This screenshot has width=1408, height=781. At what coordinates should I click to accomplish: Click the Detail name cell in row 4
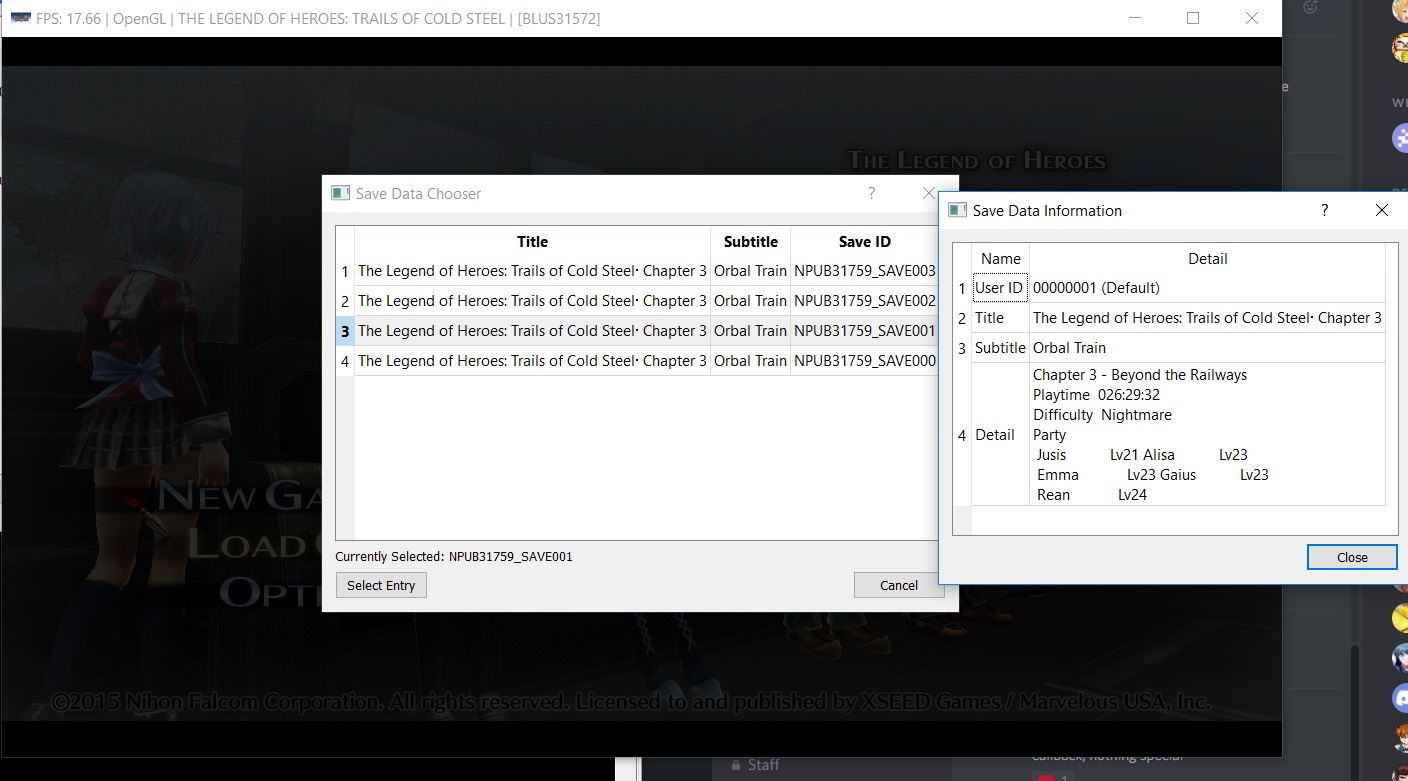pyautogui.click(x=1000, y=434)
